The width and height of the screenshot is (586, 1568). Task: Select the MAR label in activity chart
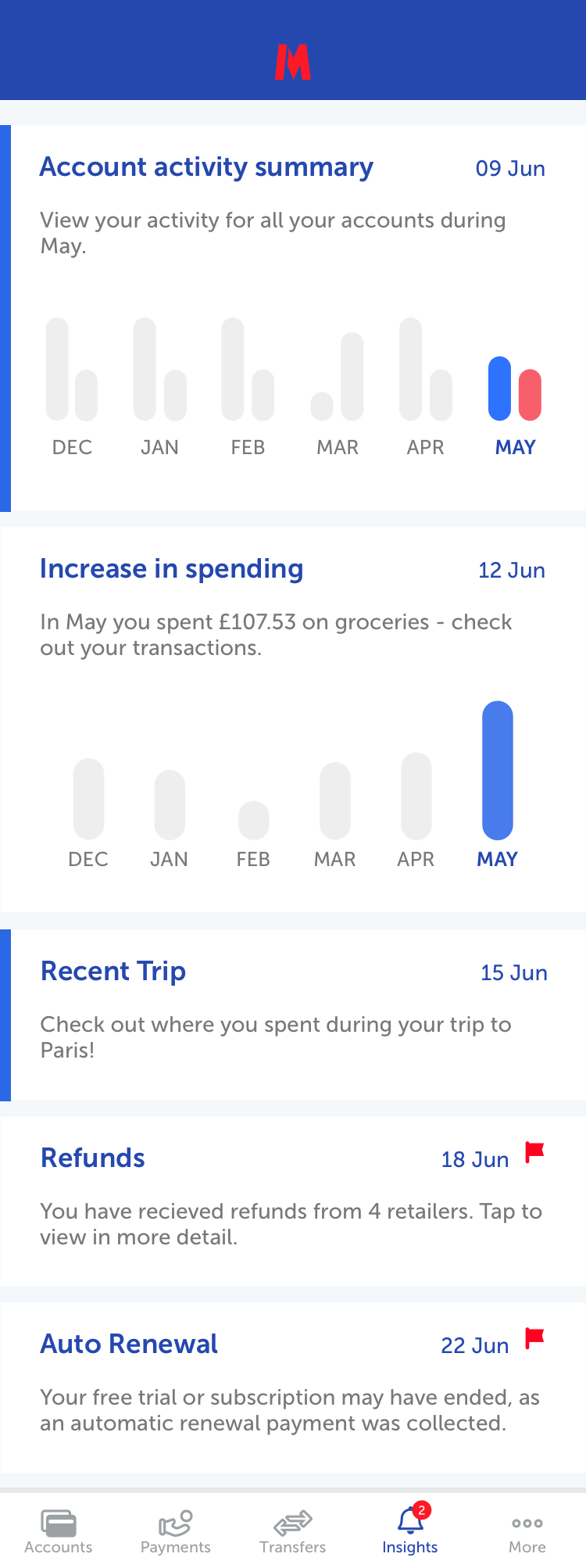(338, 448)
